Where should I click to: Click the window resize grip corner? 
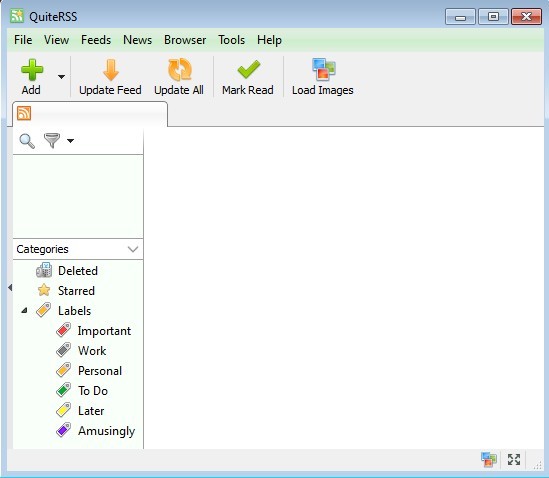[537, 465]
